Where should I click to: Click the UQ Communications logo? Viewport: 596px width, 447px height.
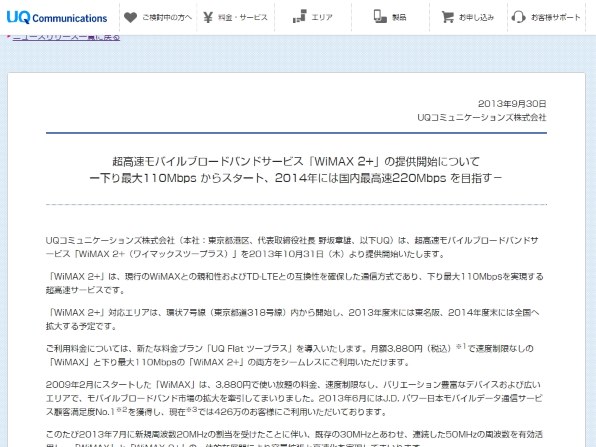57,17
